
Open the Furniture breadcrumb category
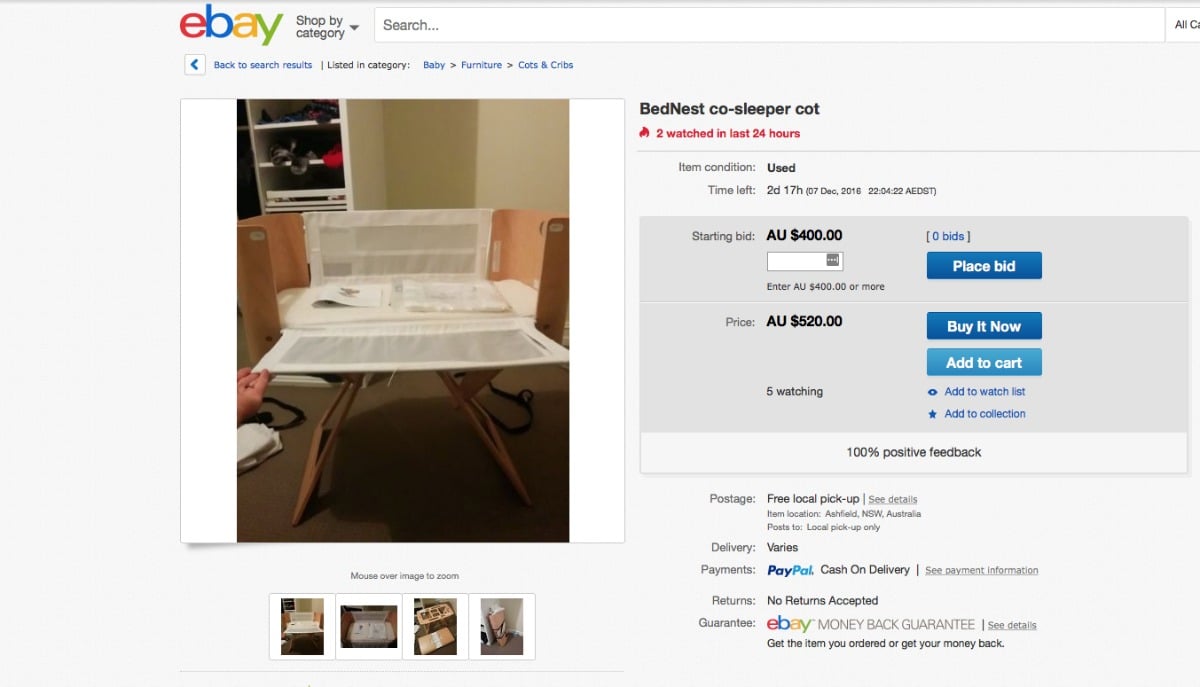pos(481,65)
